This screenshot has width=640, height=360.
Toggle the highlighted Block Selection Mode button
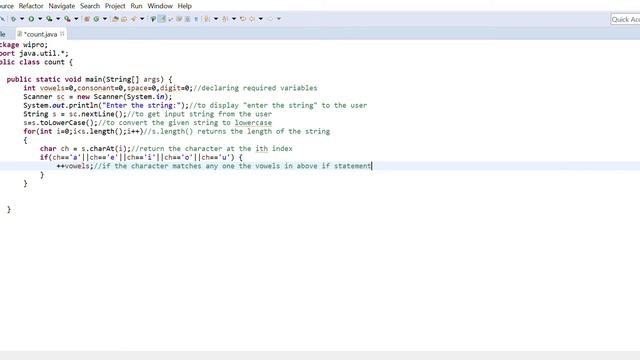tap(162, 19)
